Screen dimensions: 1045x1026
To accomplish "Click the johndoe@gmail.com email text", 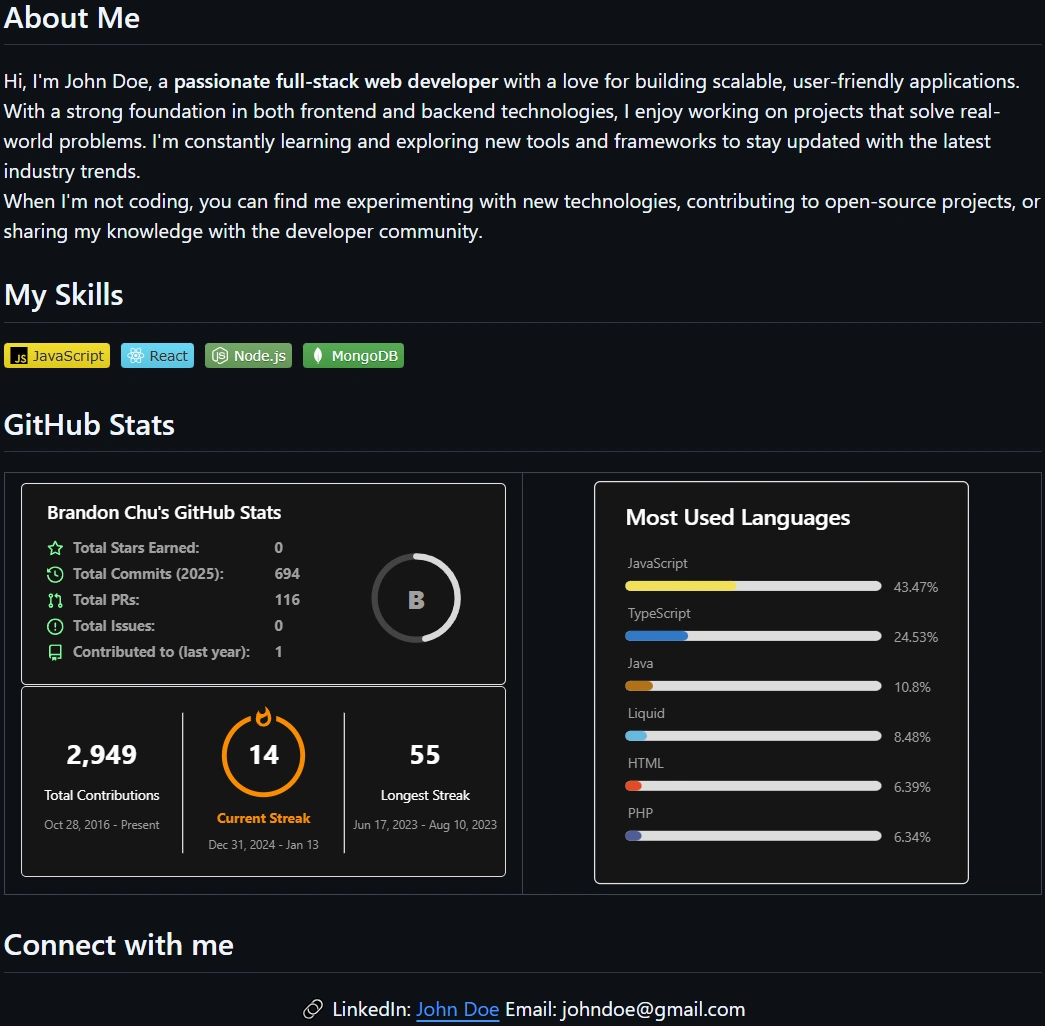I will pos(653,1009).
